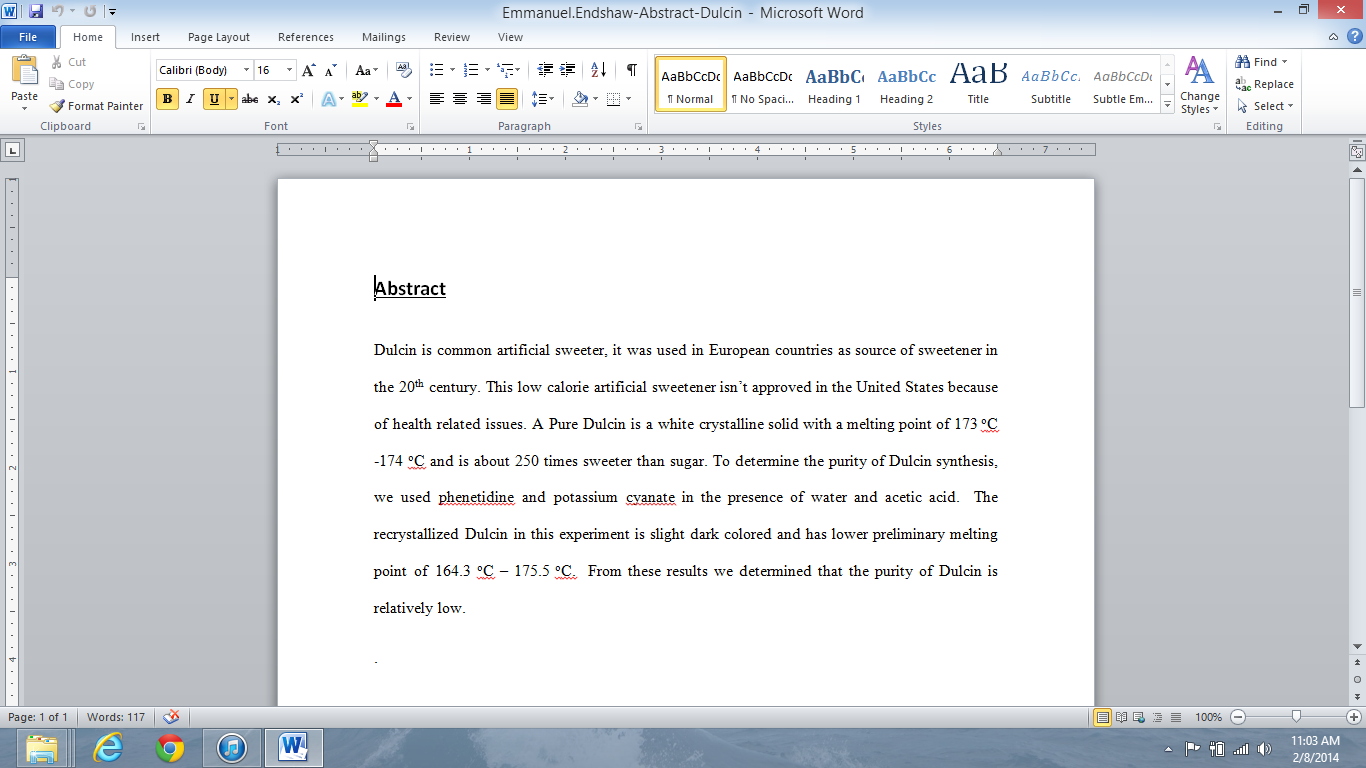The height and width of the screenshot is (768, 1366).
Task: Open font name dropdown Calibri (Body)
Action: click(x=247, y=70)
